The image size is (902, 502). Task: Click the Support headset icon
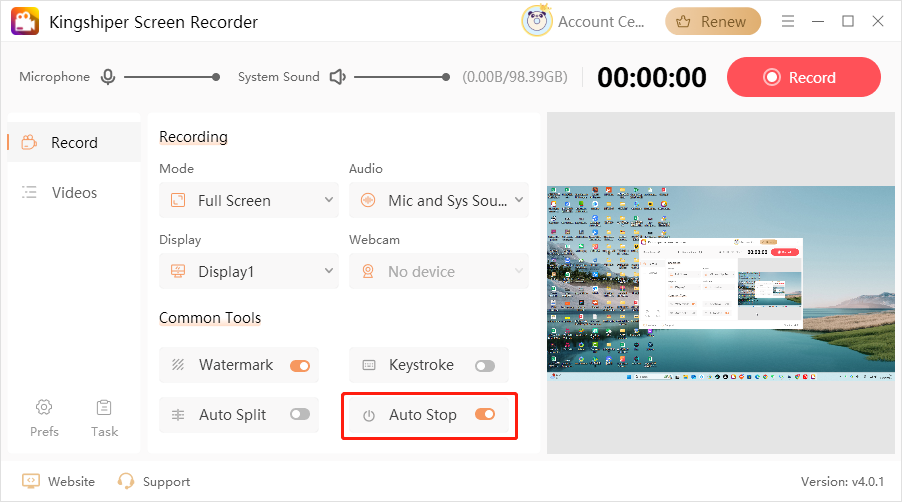[x=125, y=481]
